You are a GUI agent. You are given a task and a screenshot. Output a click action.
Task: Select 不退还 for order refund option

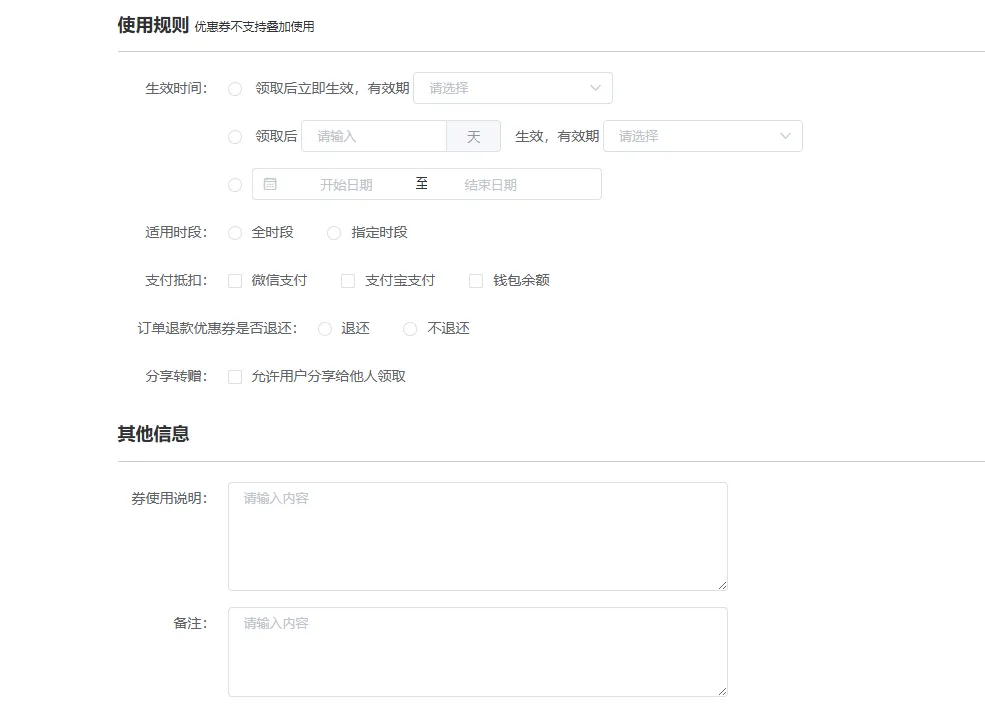pos(410,328)
